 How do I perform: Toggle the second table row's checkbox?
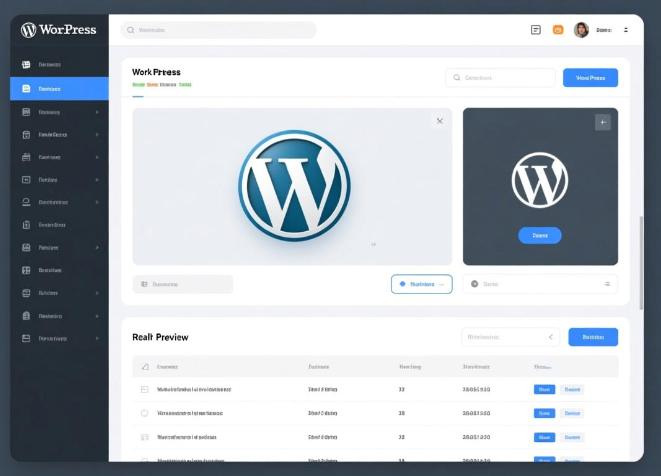[x=145, y=413]
